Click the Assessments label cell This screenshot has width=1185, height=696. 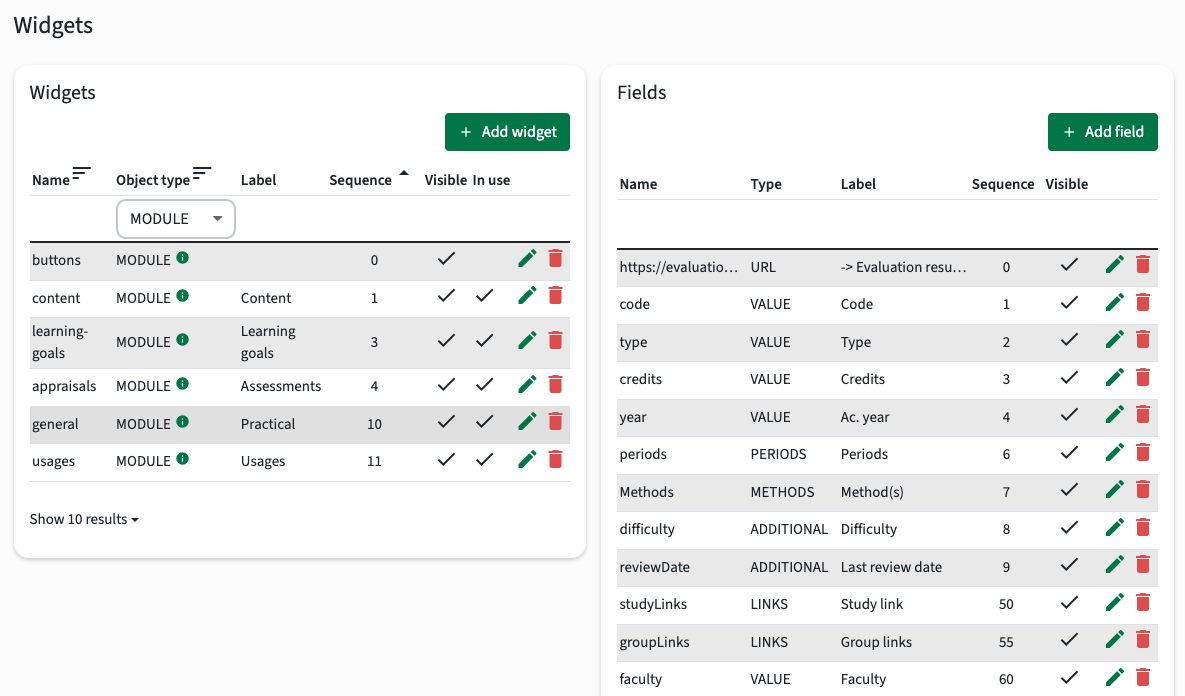(x=280, y=386)
